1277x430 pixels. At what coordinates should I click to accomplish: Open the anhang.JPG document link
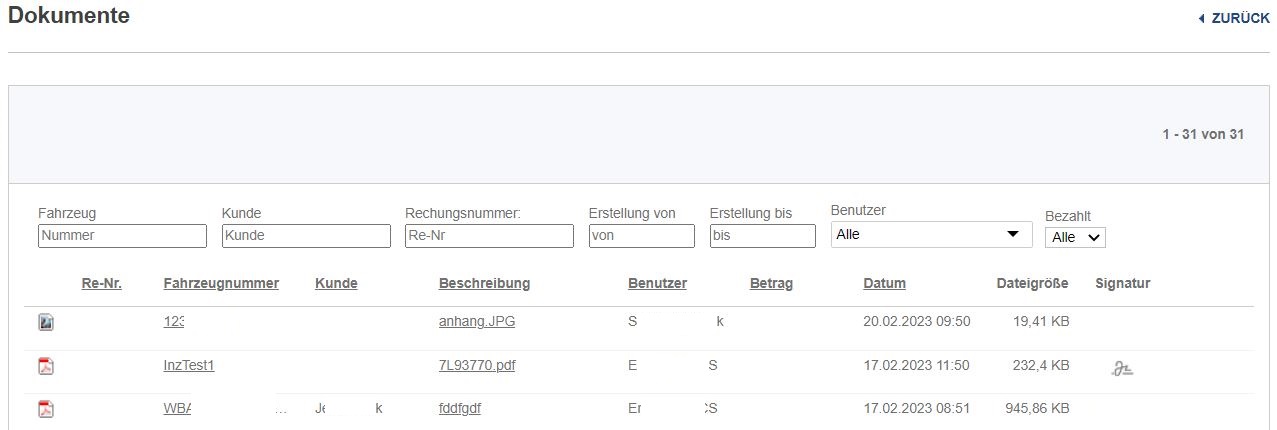477,322
